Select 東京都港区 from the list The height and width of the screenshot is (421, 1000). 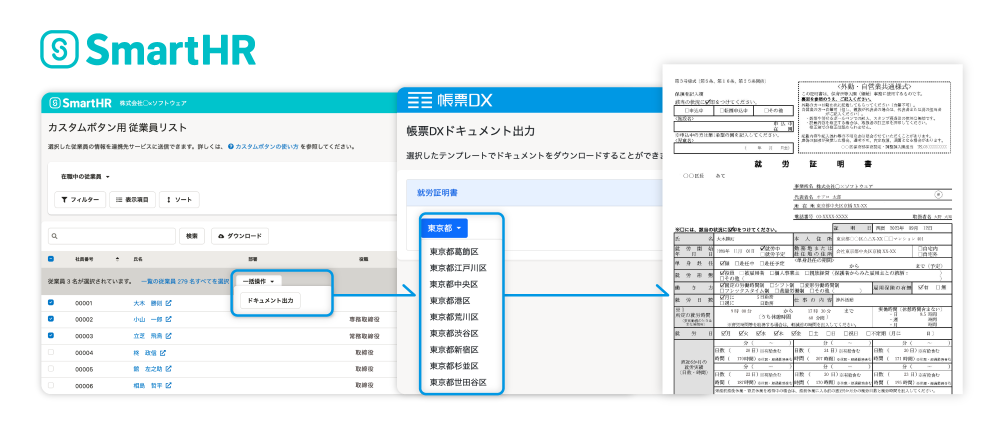(x=450, y=300)
